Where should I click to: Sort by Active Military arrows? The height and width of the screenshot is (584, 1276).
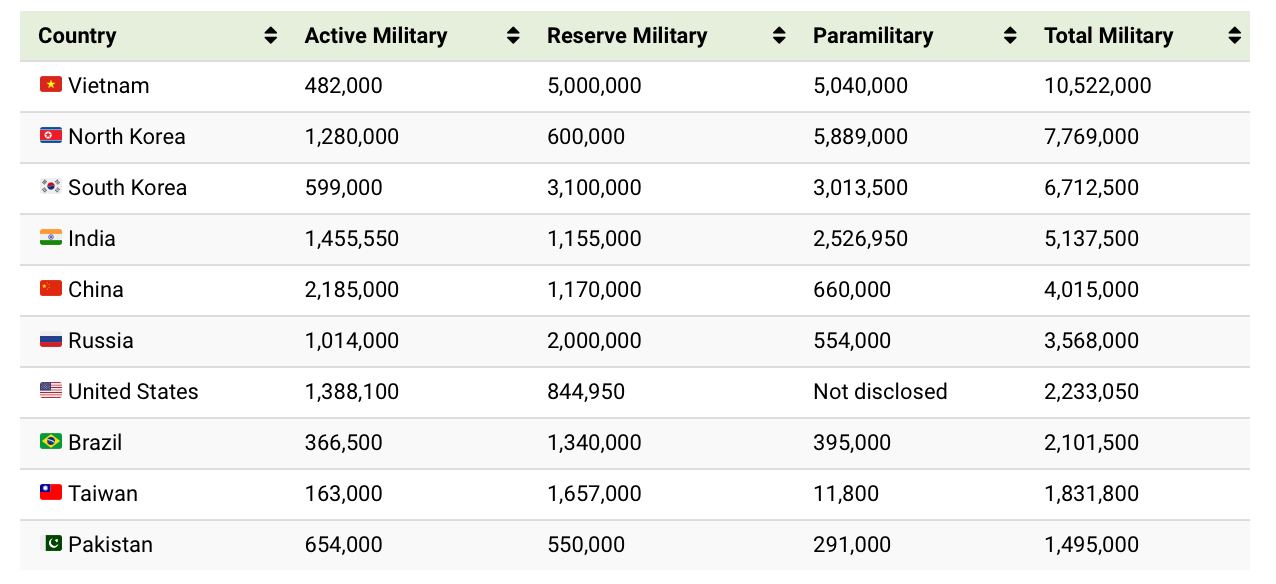tap(513, 36)
